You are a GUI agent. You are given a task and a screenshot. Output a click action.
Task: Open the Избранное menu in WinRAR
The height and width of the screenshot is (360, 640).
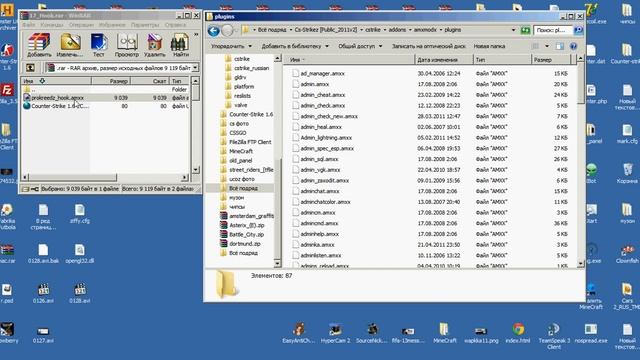pyautogui.click(x=112, y=25)
